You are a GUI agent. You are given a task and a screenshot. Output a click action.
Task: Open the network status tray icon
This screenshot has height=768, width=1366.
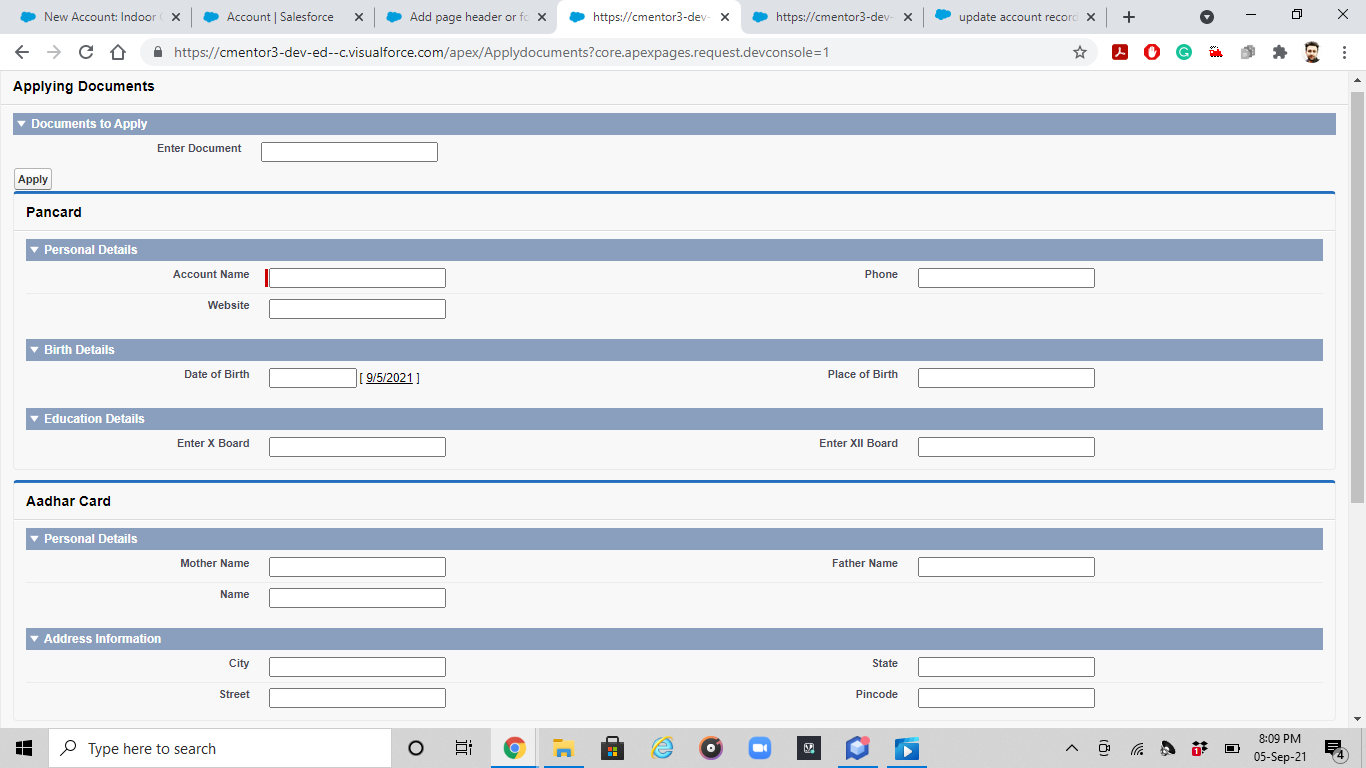coord(1136,748)
